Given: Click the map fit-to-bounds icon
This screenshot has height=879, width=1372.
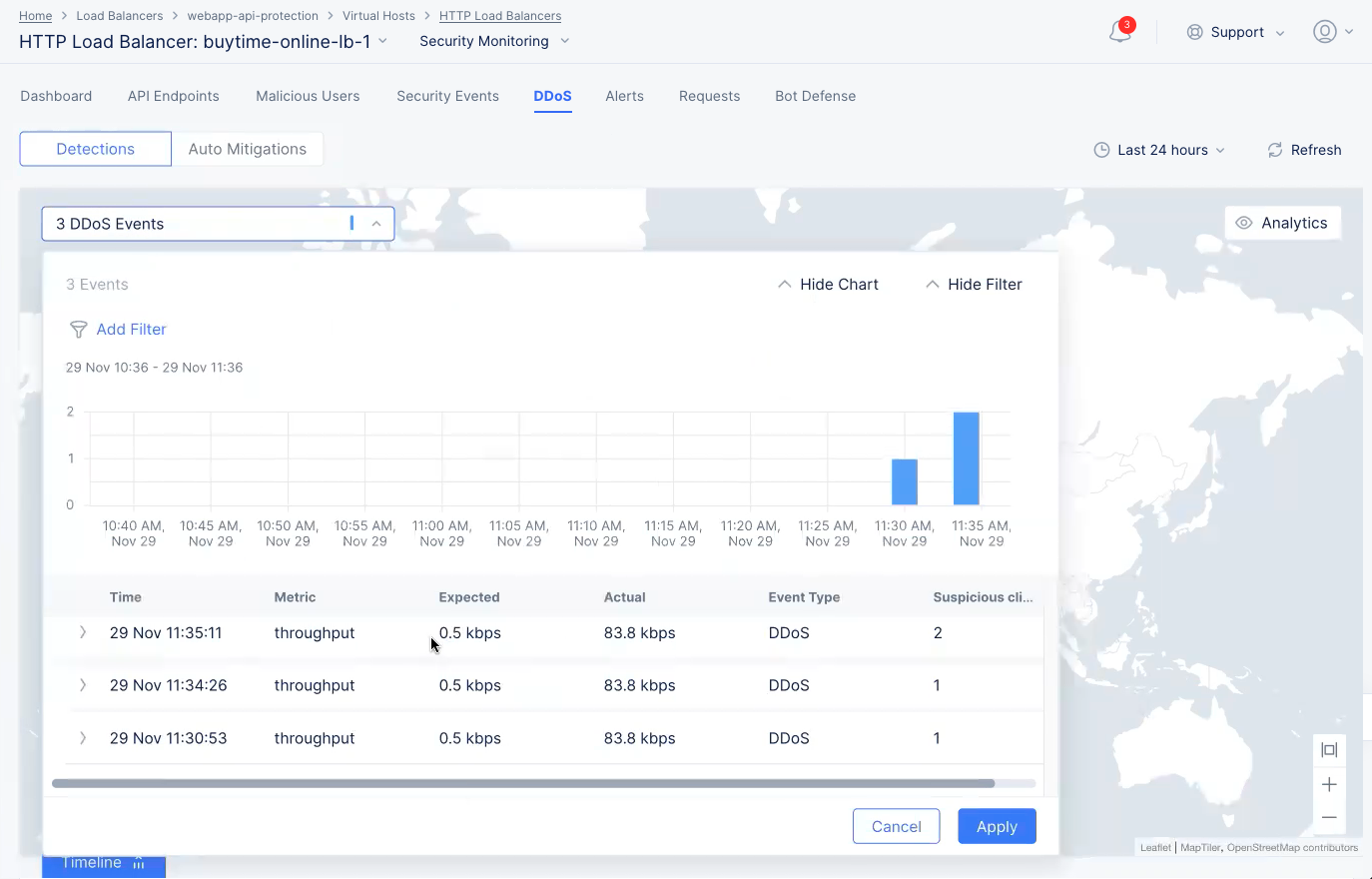Looking at the screenshot, I should point(1329,750).
